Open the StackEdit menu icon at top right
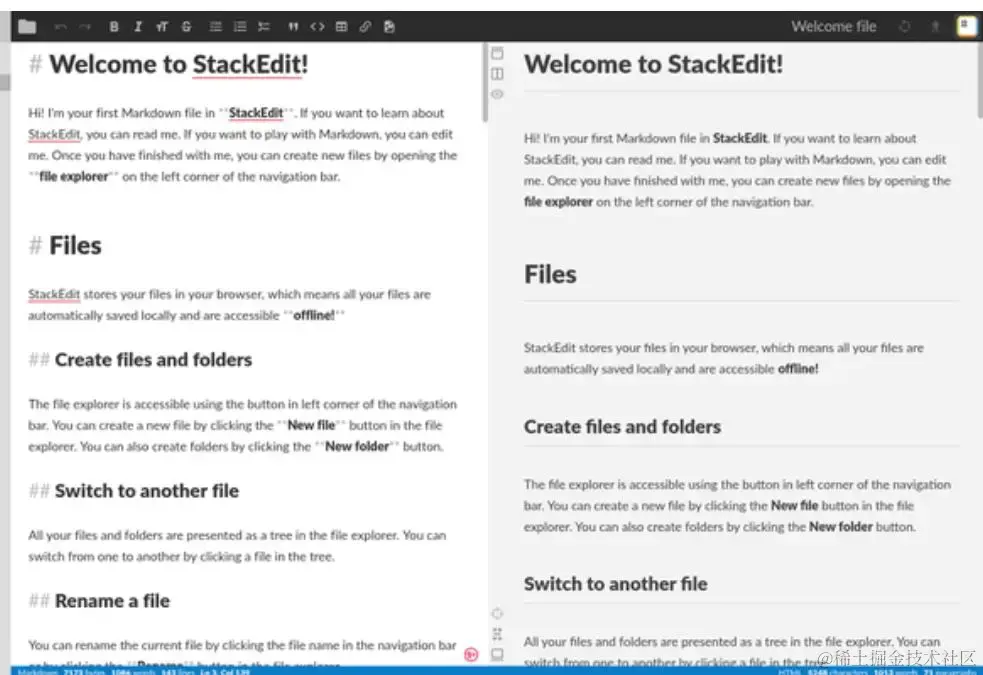The width and height of the screenshot is (983, 675). pyautogui.click(x=966, y=26)
